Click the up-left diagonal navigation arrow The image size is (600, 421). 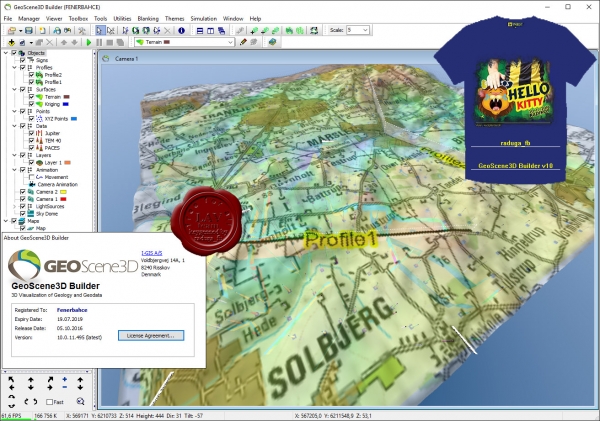pos(11,379)
